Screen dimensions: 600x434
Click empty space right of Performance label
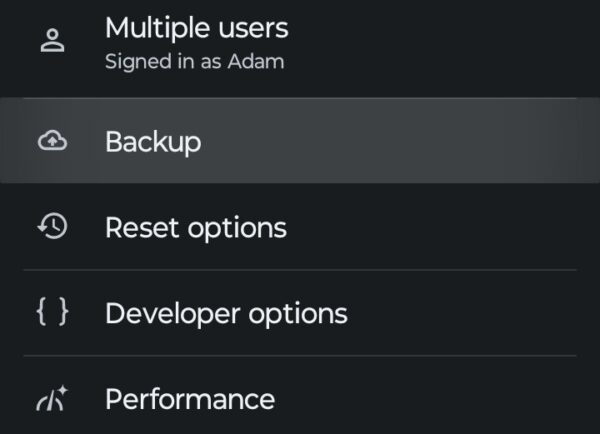pyautogui.click(x=430, y=400)
